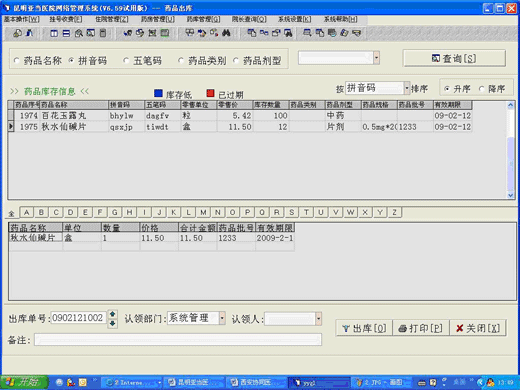Select the 五笔码 search radio button
This screenshot has width=520, height=390.
pos(126,61)
